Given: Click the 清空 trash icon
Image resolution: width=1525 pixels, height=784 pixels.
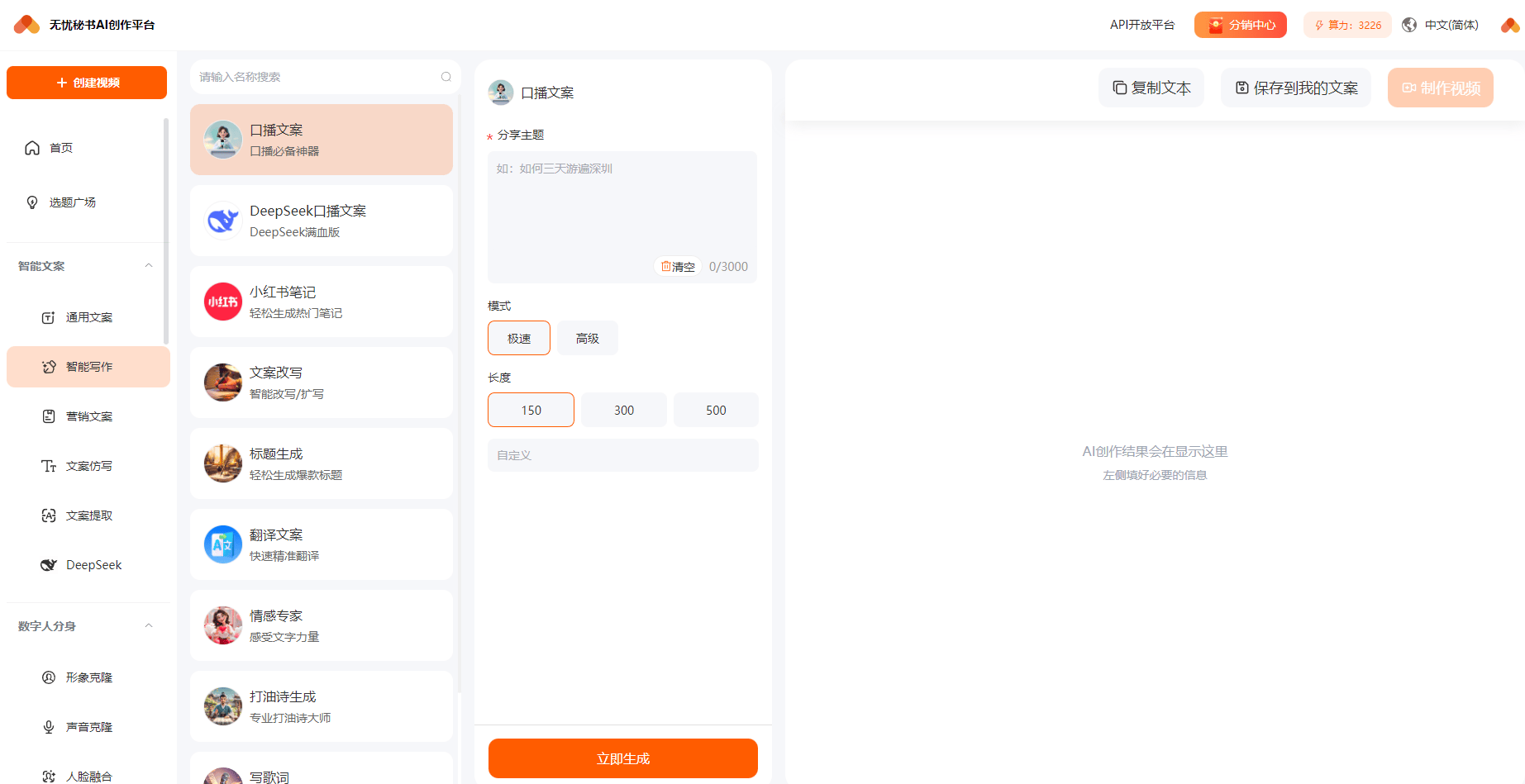Looking at the screenshot, I should click(666, 266).
